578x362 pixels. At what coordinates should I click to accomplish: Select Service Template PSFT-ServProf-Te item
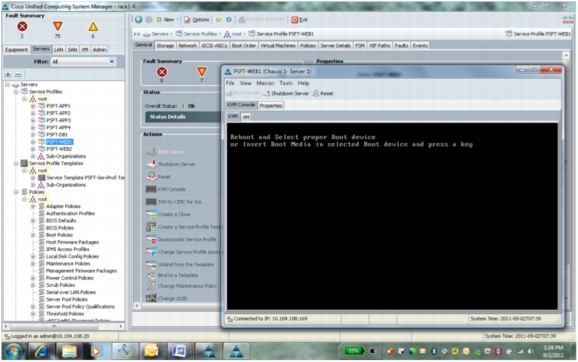pyautogui.click(x=86, y=178)
